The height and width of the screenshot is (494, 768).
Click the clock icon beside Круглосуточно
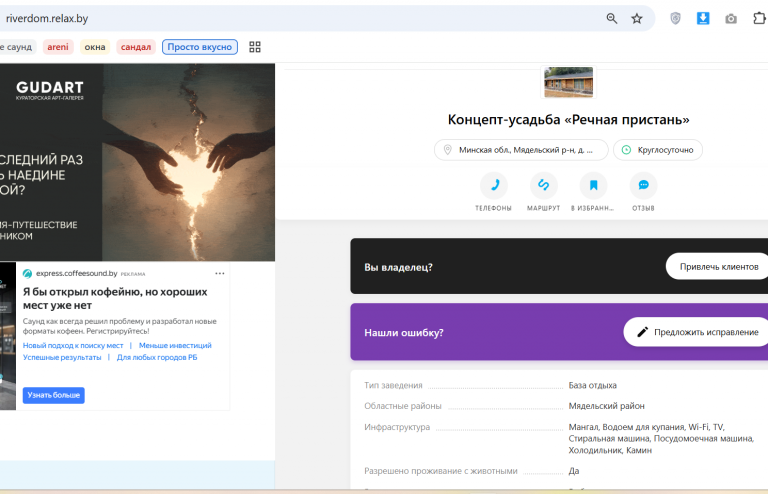click(x=626, y=150)
